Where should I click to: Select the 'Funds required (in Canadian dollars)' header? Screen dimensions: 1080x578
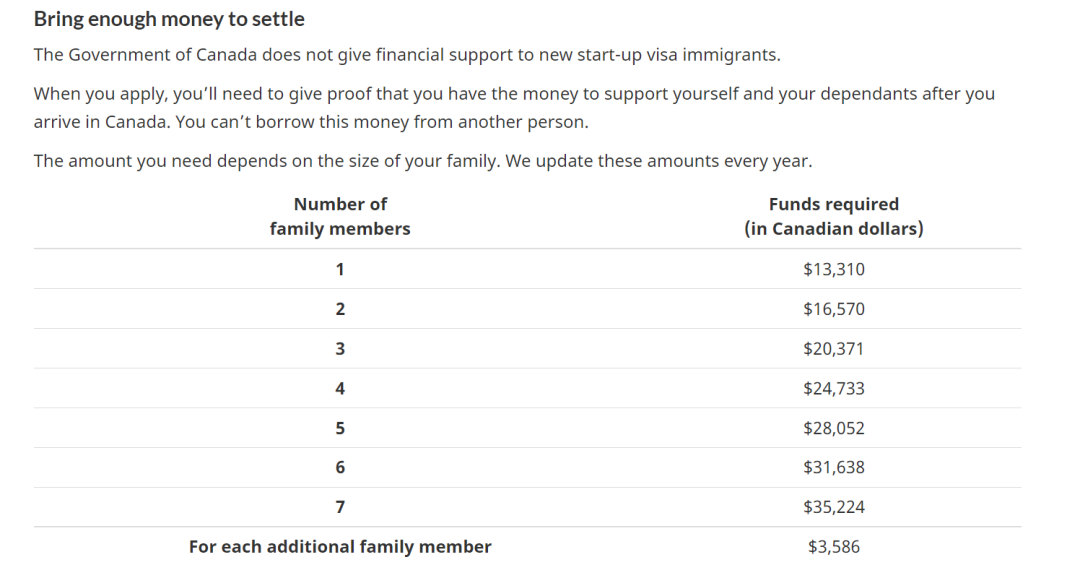click(833, 216)
